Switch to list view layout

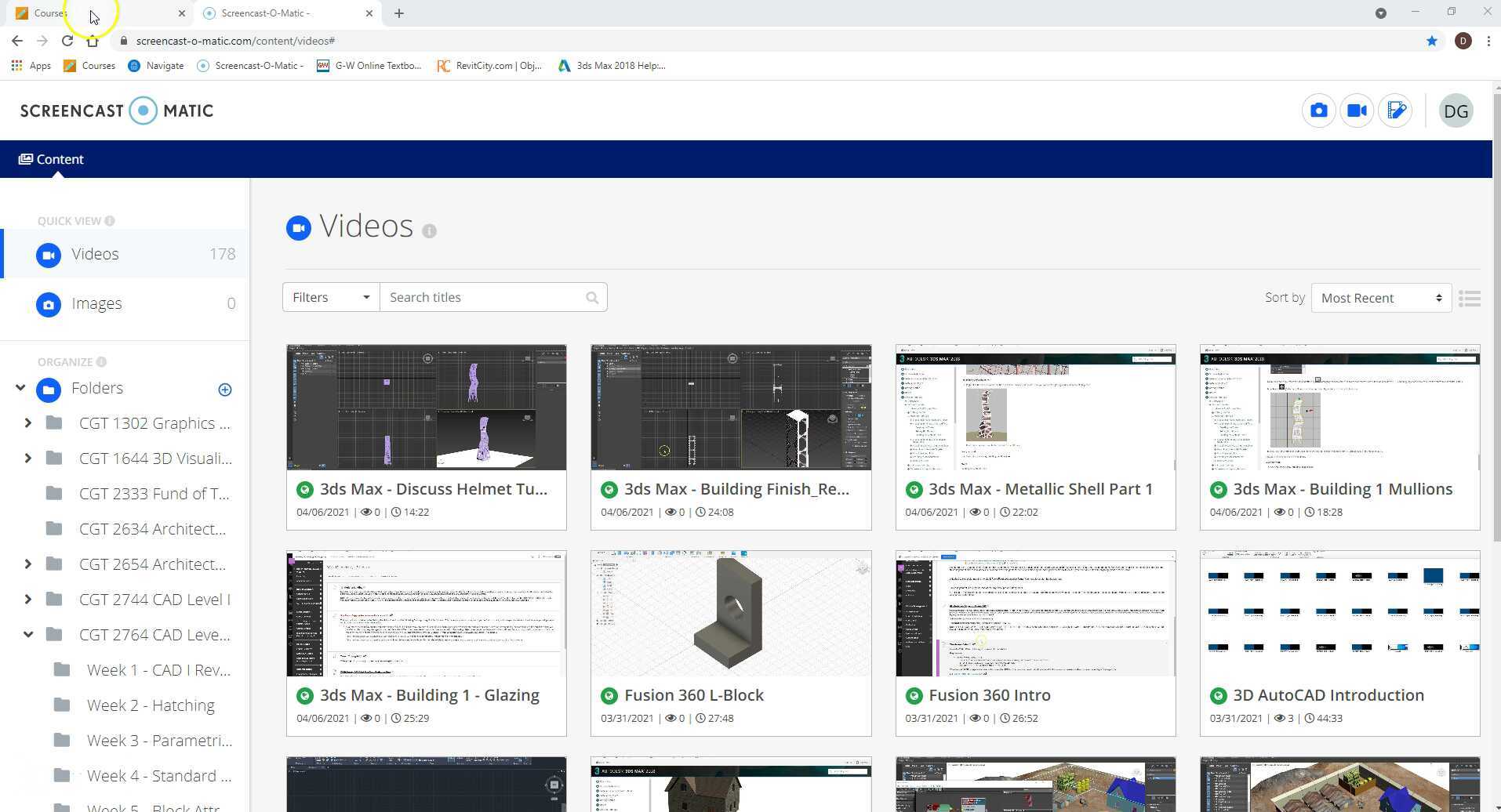[x=1471, y=298]
